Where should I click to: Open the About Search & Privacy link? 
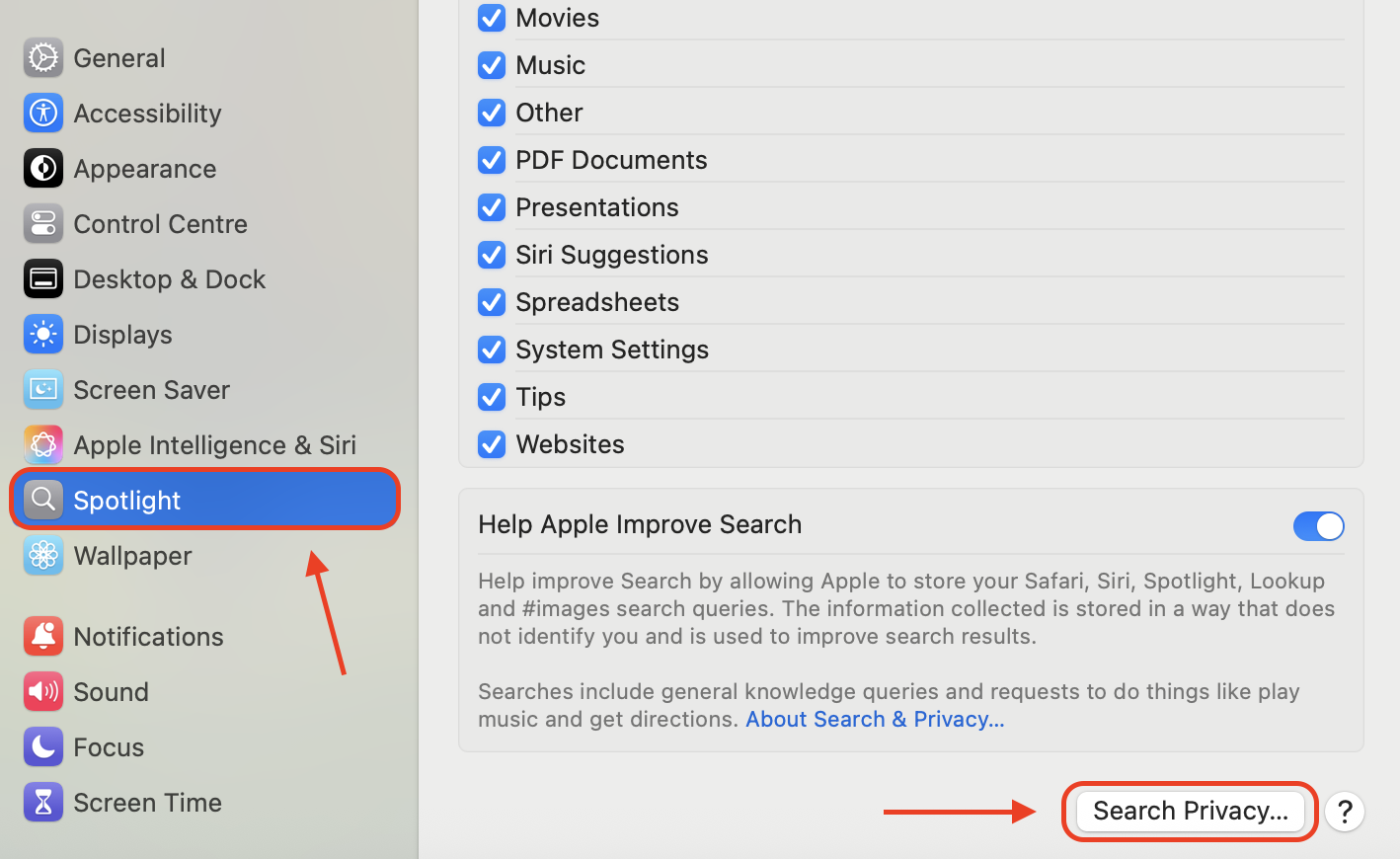[x=873, y=719]
